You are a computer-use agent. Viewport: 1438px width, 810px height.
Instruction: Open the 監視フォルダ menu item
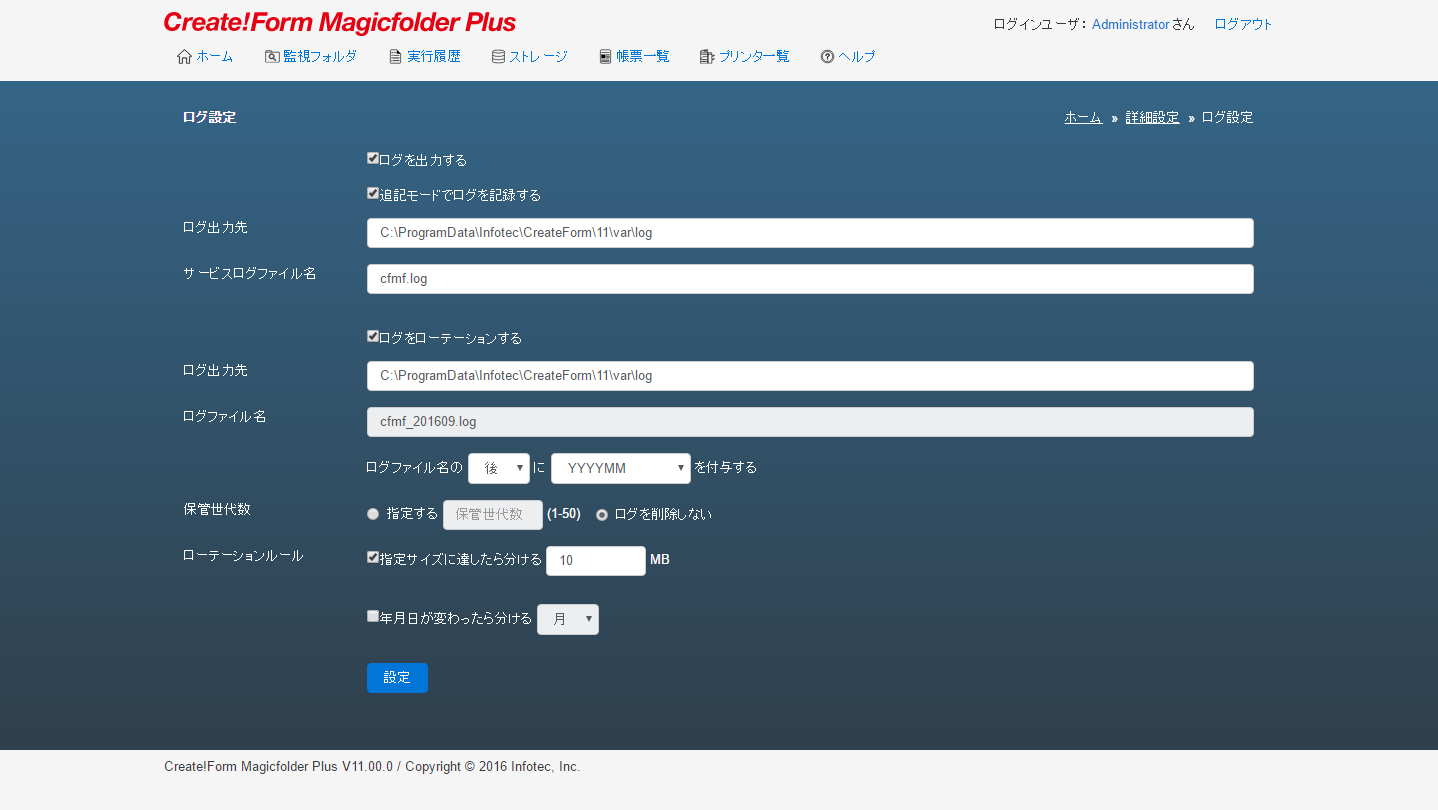[x=319, y=57]
